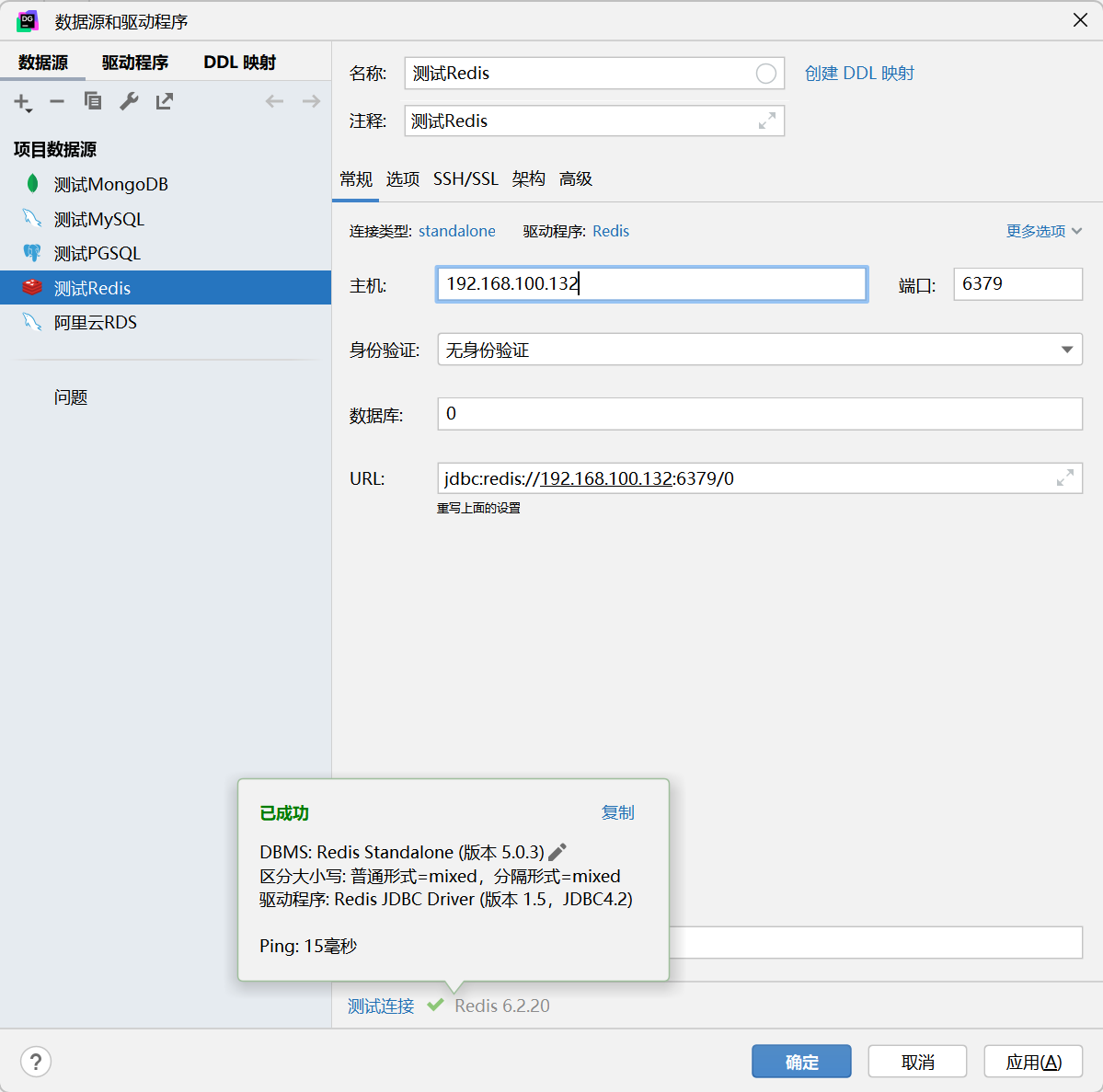Go forward with the right arrow

click(311, 101)
